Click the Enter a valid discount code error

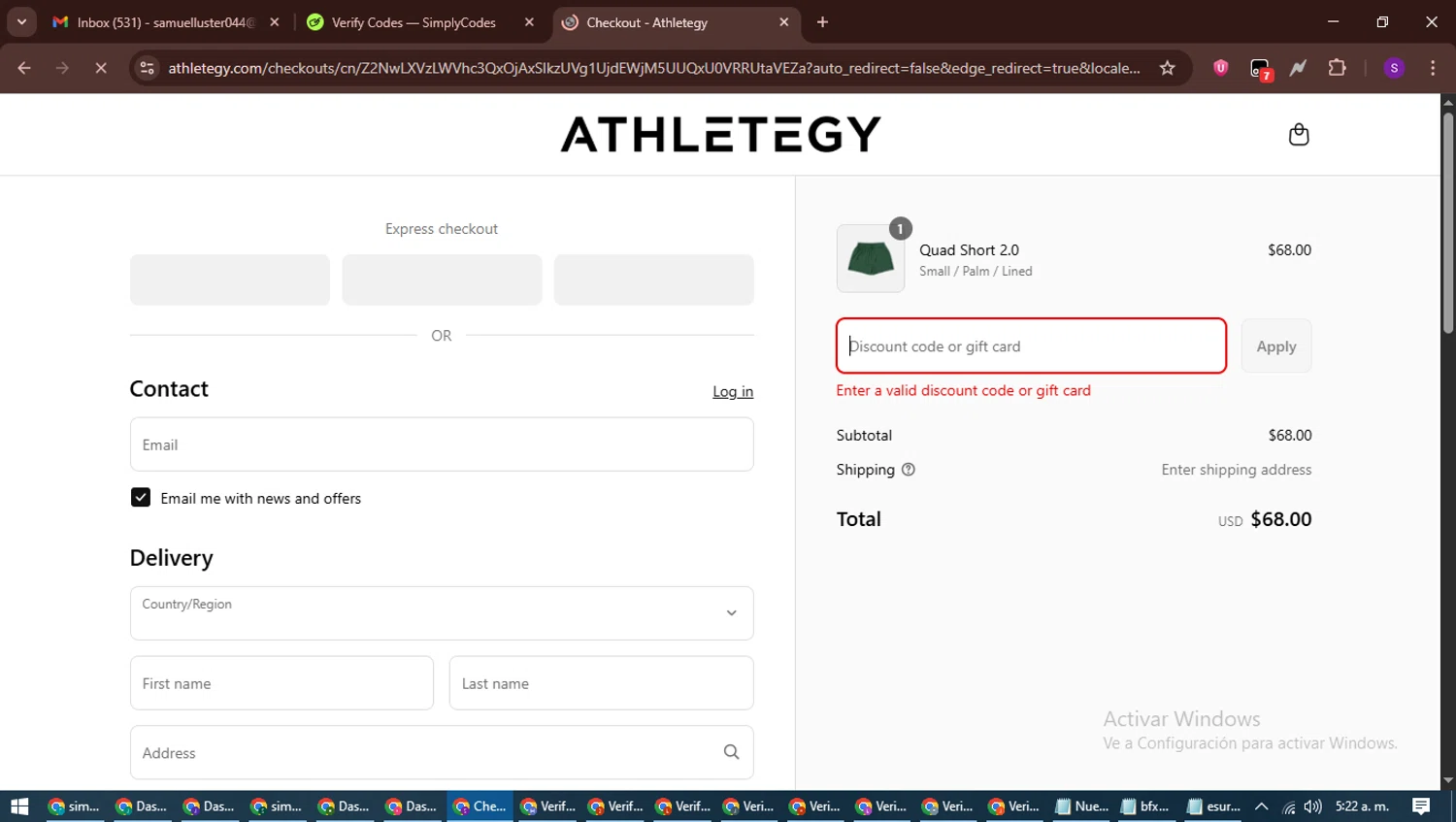[963, 390]
